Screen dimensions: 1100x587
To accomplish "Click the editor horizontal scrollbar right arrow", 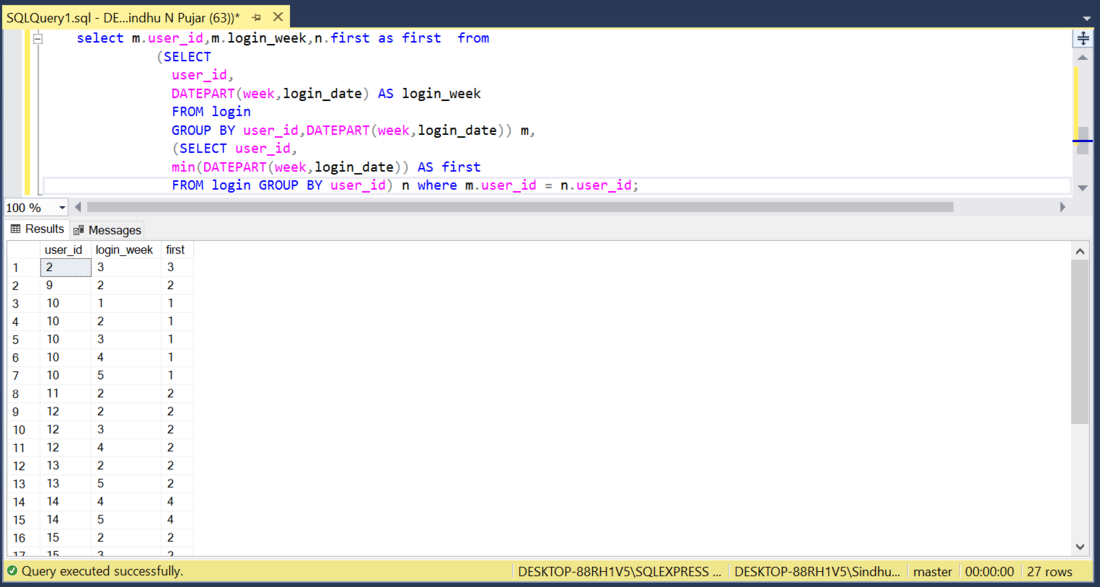I will [x=1062, y=208].
